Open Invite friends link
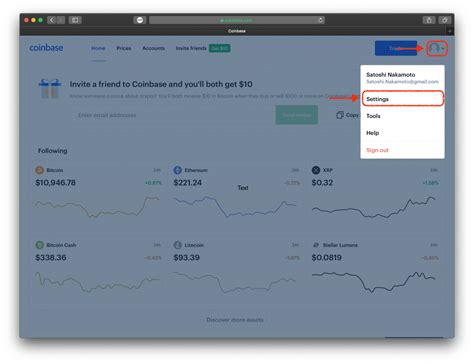The width and height of the screenshot is (474, 364). [x=191, y=48]
